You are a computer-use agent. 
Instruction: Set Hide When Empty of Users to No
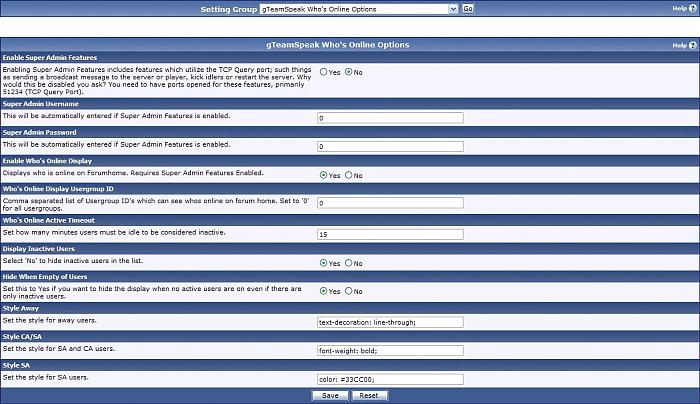pos(349,291)
